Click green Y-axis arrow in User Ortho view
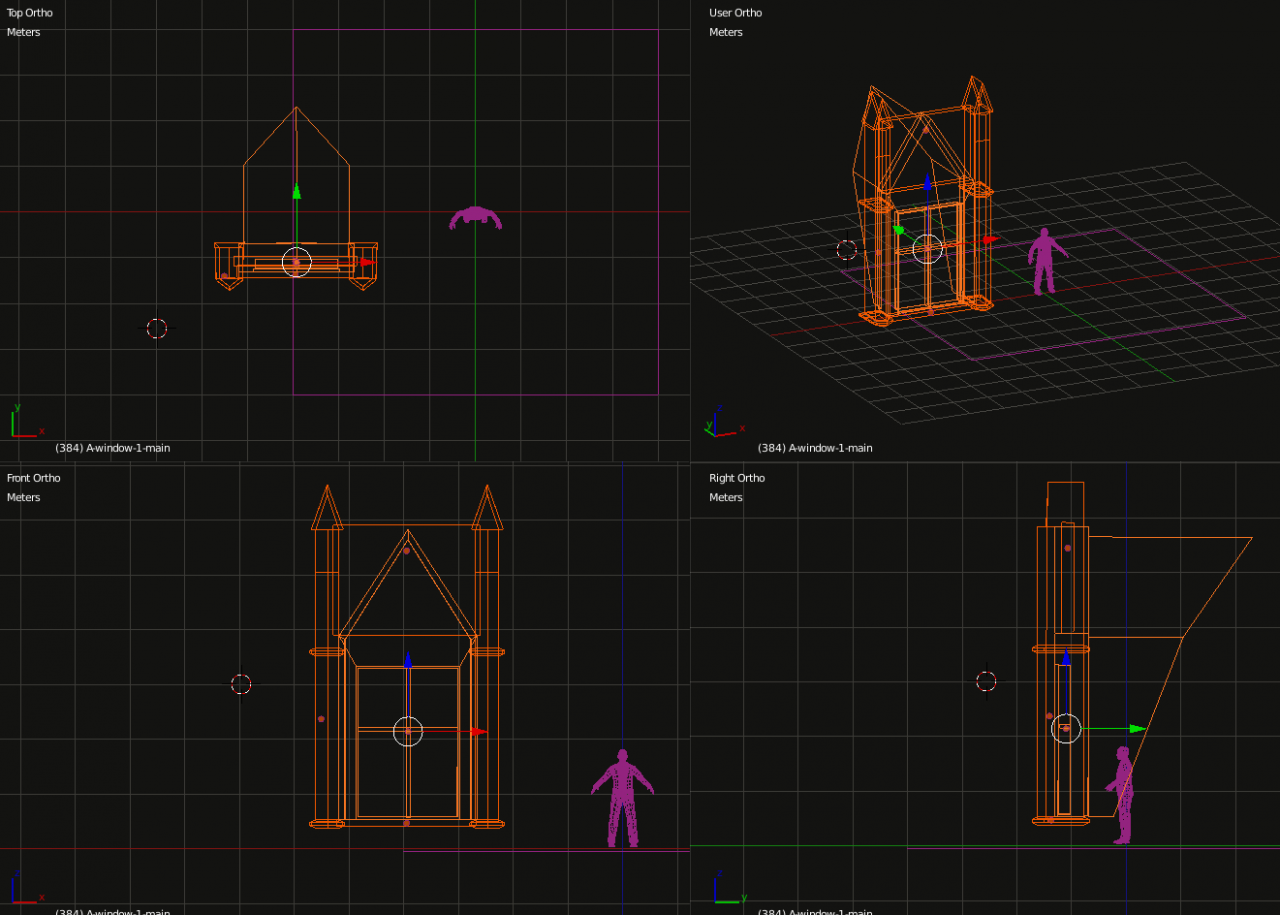The width and height of the screenshot is (1280, 915). coord(898,230)
